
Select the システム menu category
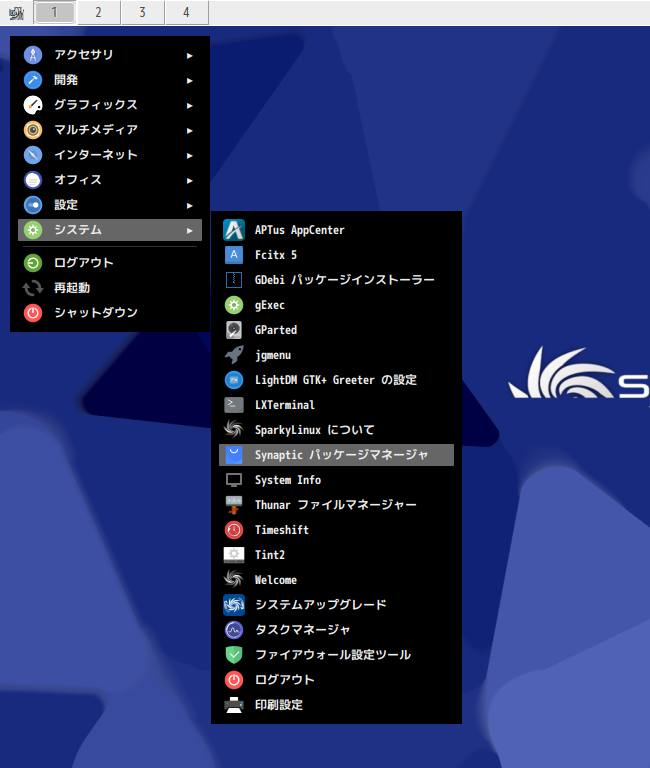(x=110, y=230)
